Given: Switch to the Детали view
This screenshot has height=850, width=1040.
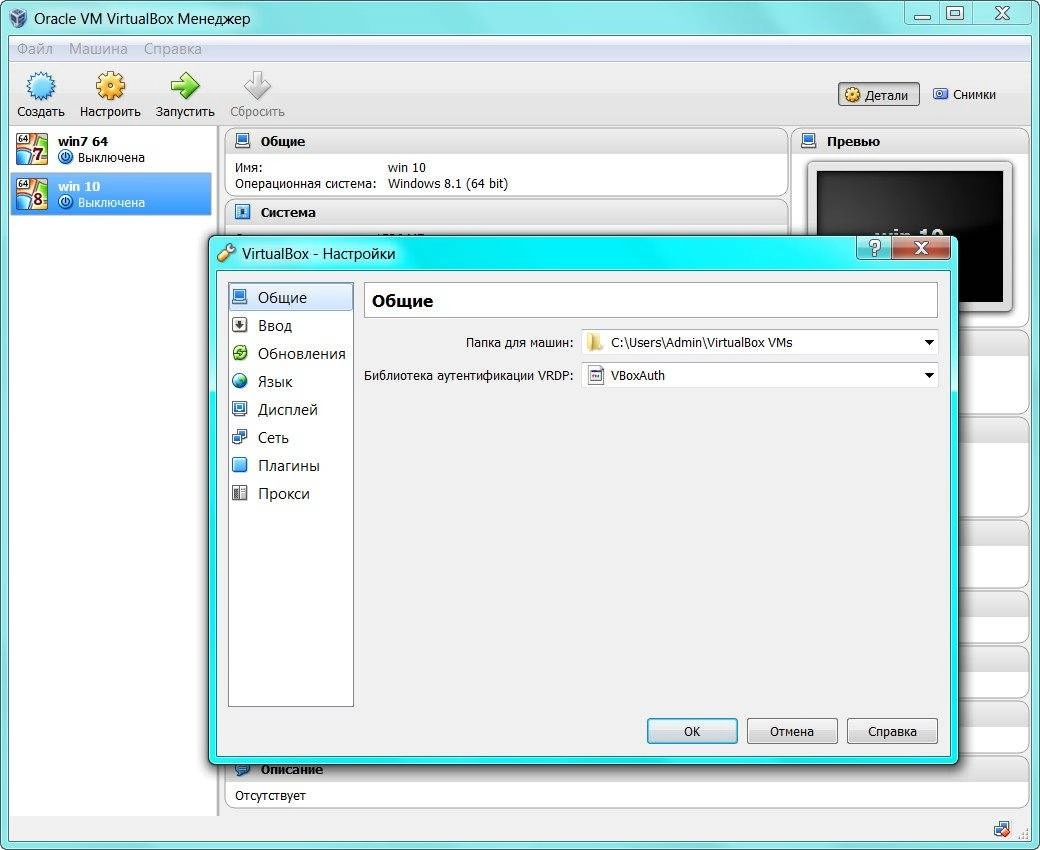Looking at the screenshot, I should pos(878,95).
